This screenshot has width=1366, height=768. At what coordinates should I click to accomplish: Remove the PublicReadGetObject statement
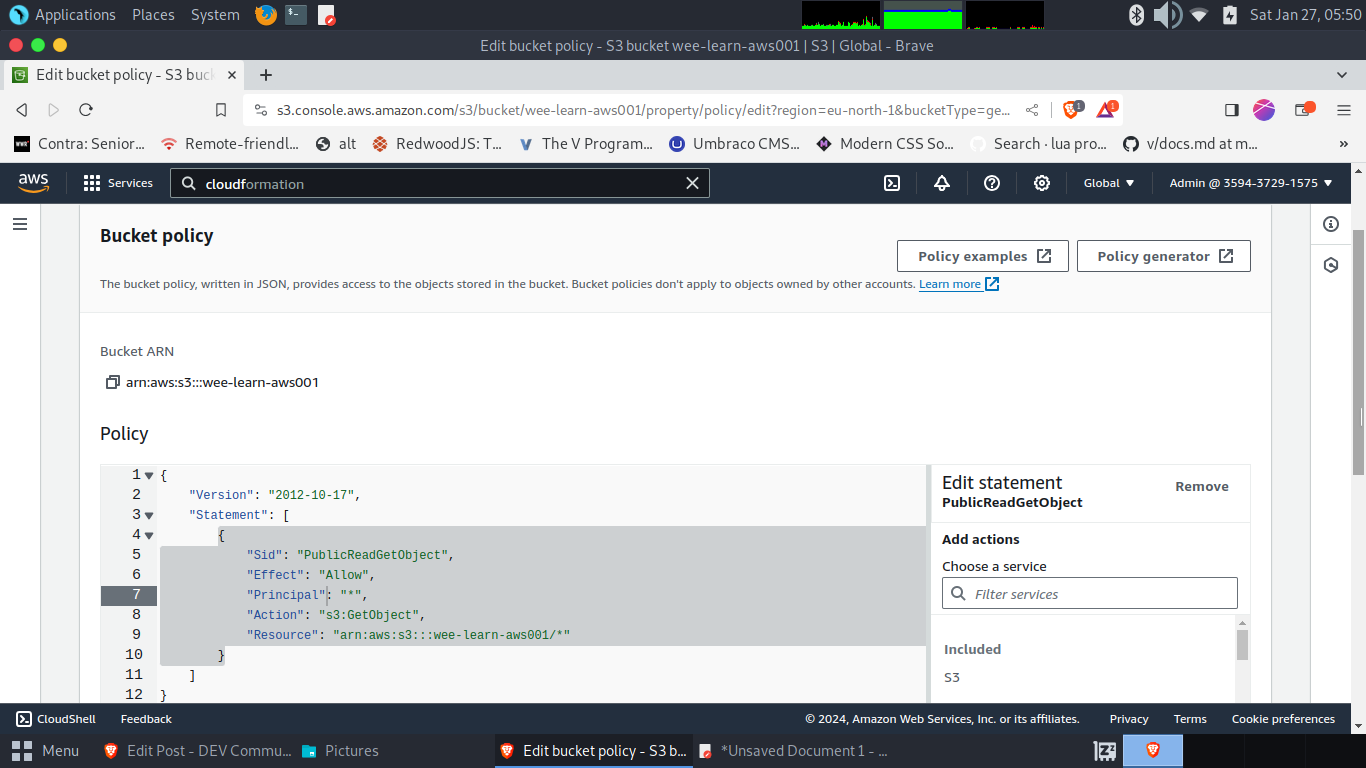[x=1201, y=486]
